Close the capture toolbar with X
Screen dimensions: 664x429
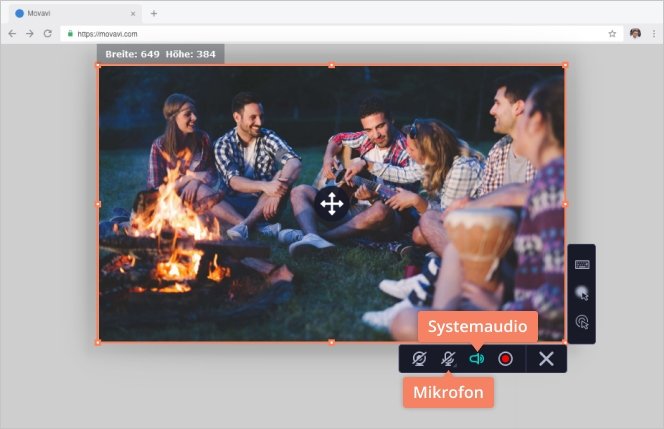pos(546,359)
